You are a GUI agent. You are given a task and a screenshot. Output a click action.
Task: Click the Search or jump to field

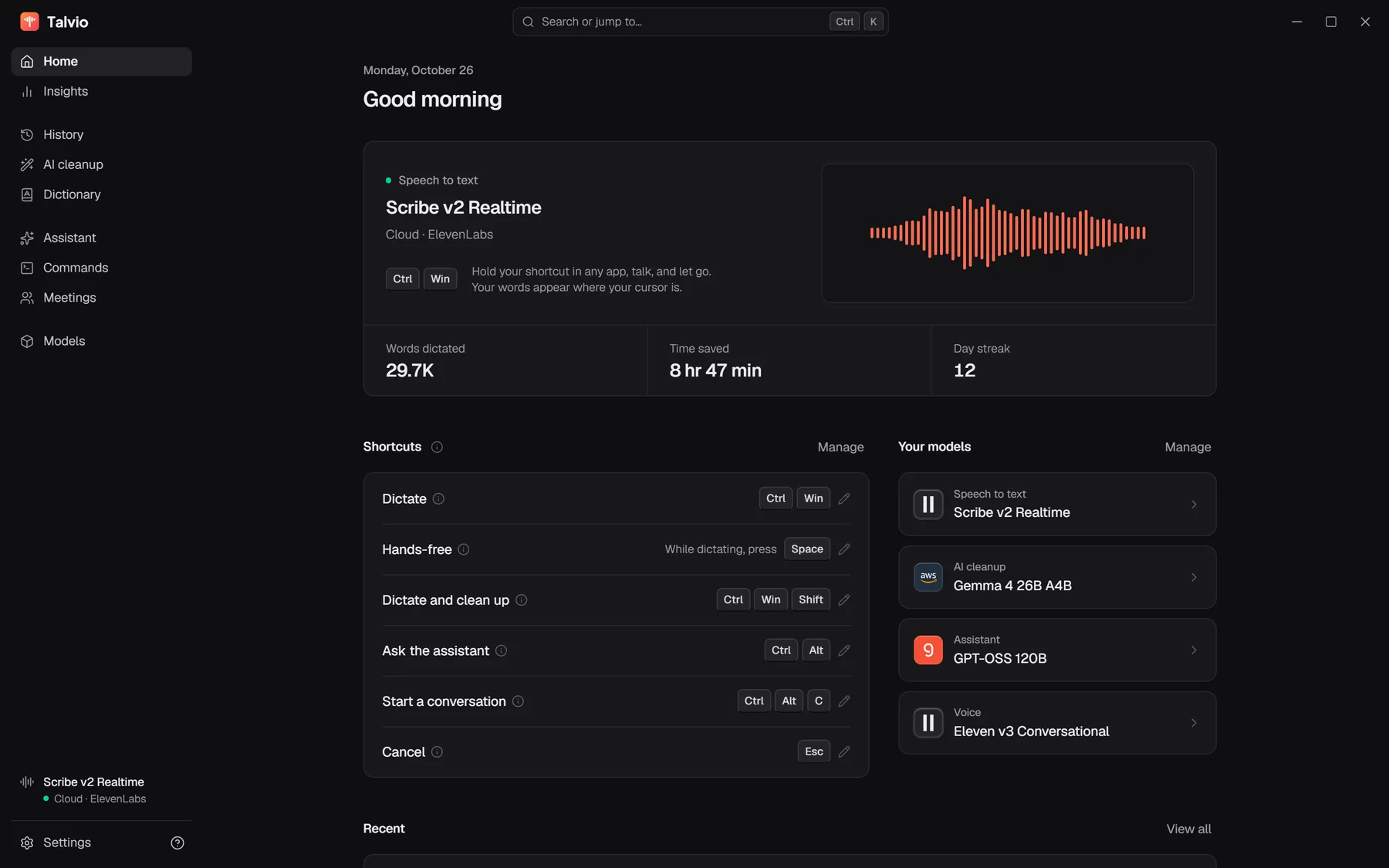coord(700,22)
